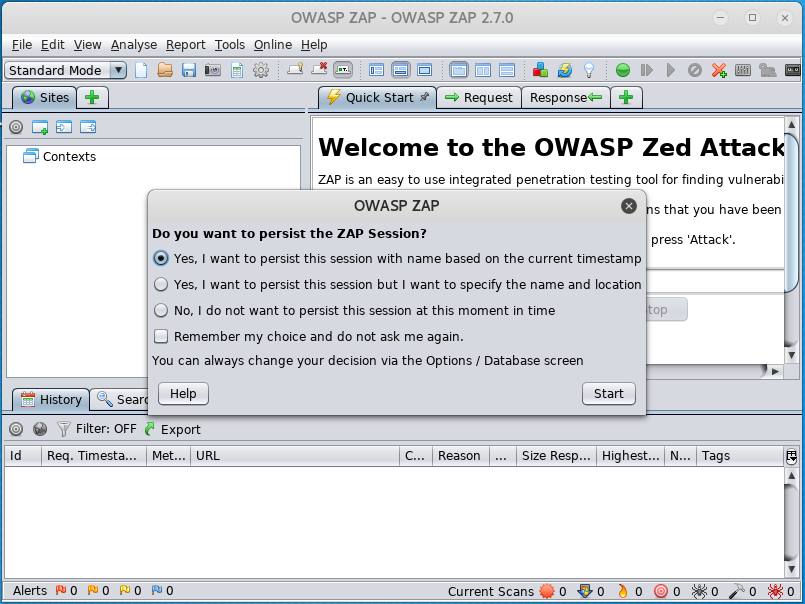This screenshot has height=604, width=805.
Task: Add a custom HTTP break point icon
Action: coord(719,70)
